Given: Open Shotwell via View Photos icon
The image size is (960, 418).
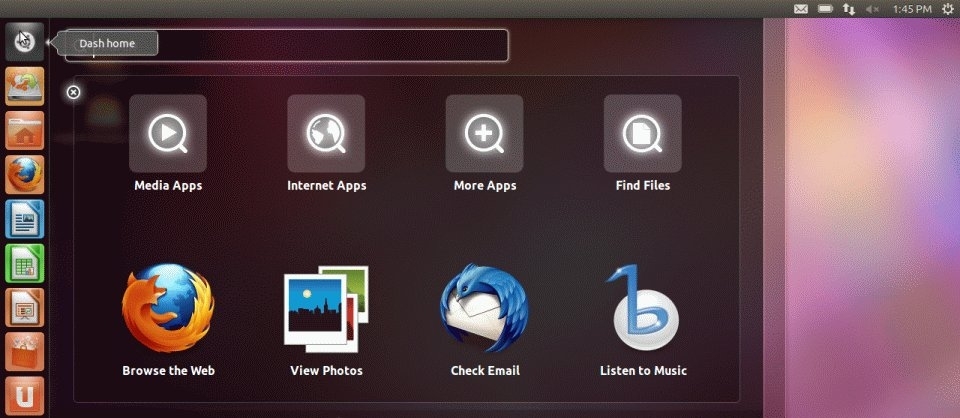Looking at the screenshot, I should tap(326, 308).
